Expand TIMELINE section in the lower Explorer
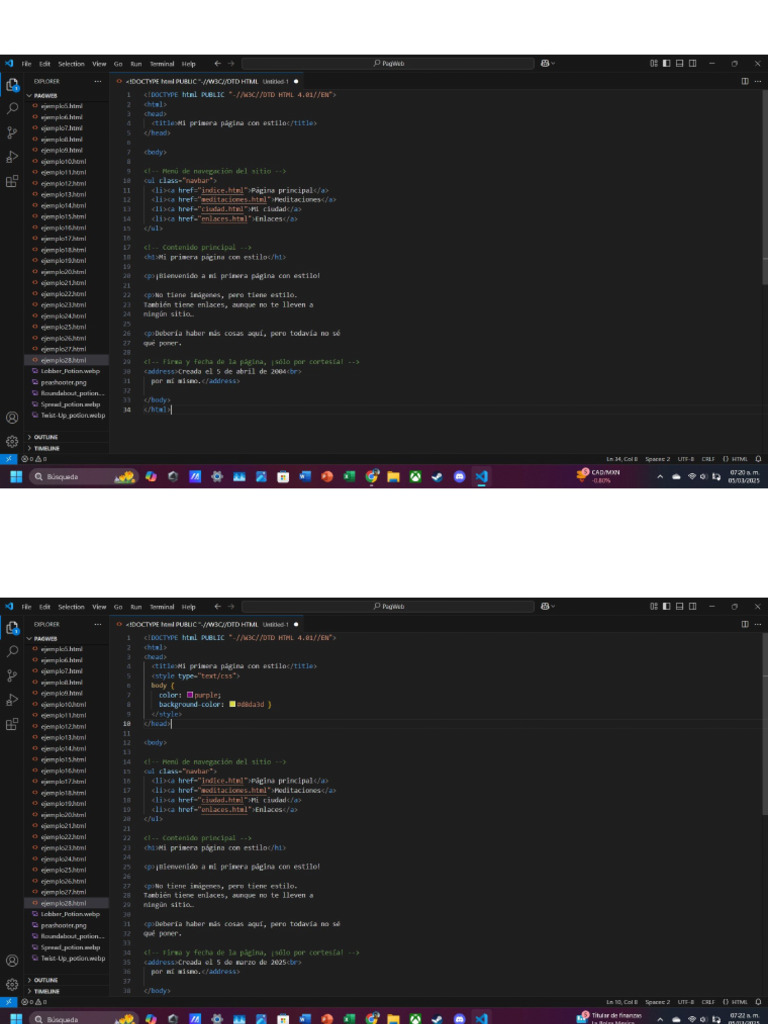 (x=43, y=991)
